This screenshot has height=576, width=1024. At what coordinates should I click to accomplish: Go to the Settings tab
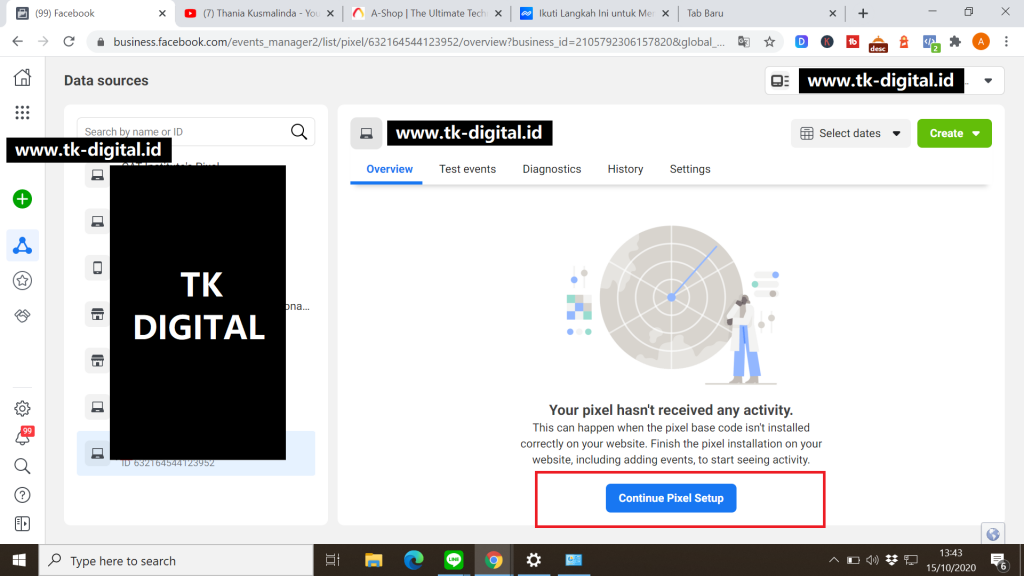pos(690,169)
